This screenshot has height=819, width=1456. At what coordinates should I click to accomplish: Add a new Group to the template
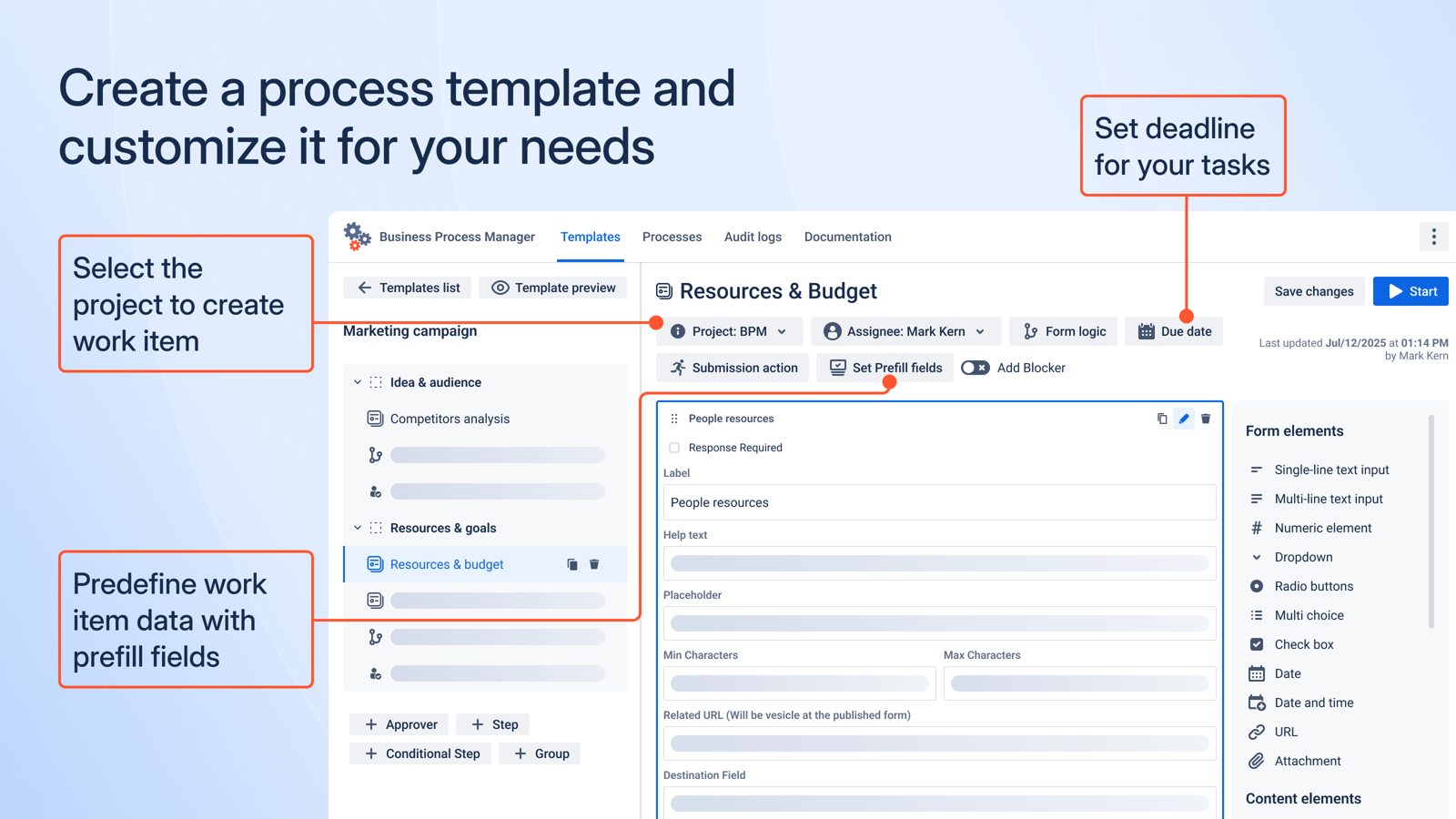540,753
